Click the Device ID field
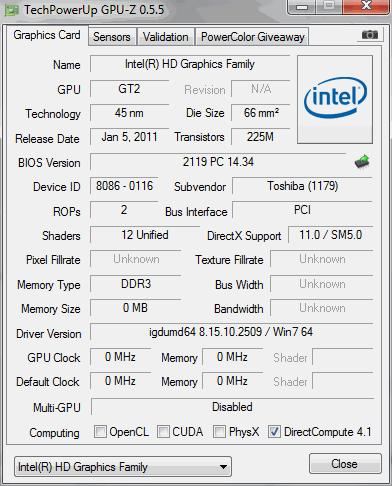Image resolution: width=392 pixels, height=486 pixels. coord(124,186)
